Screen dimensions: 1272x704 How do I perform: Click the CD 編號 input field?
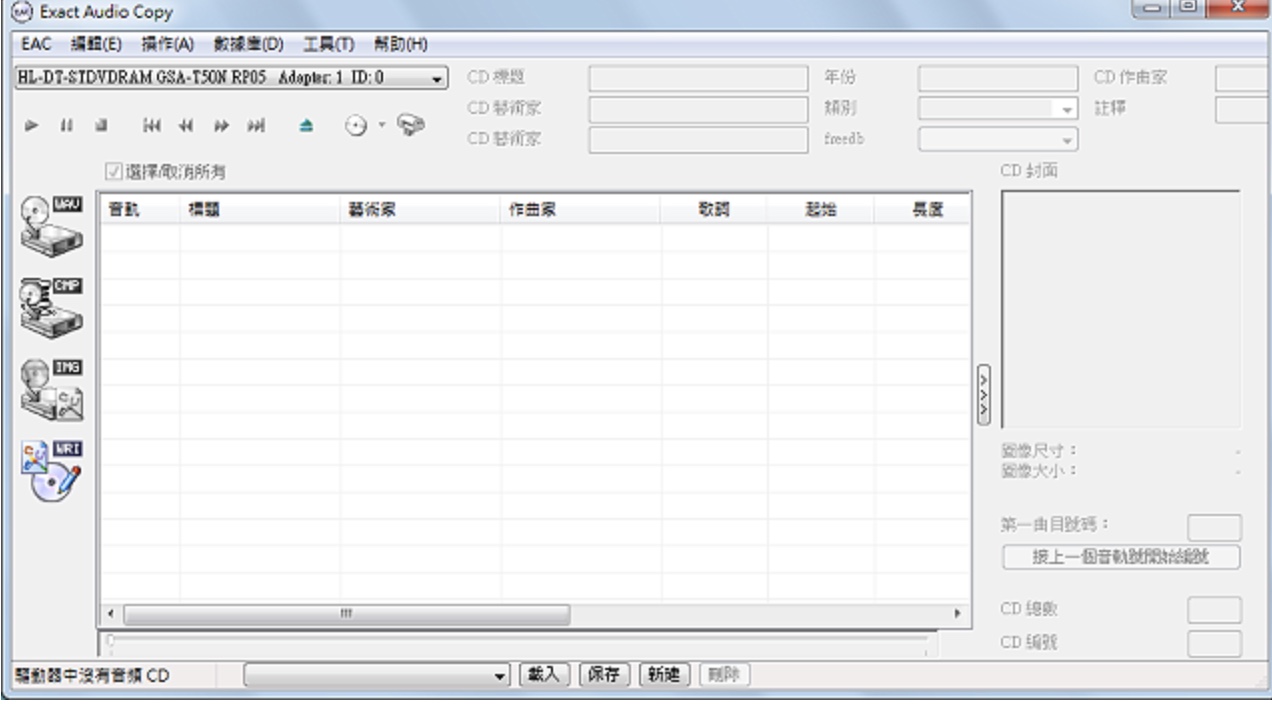[x=1214, y=643]
